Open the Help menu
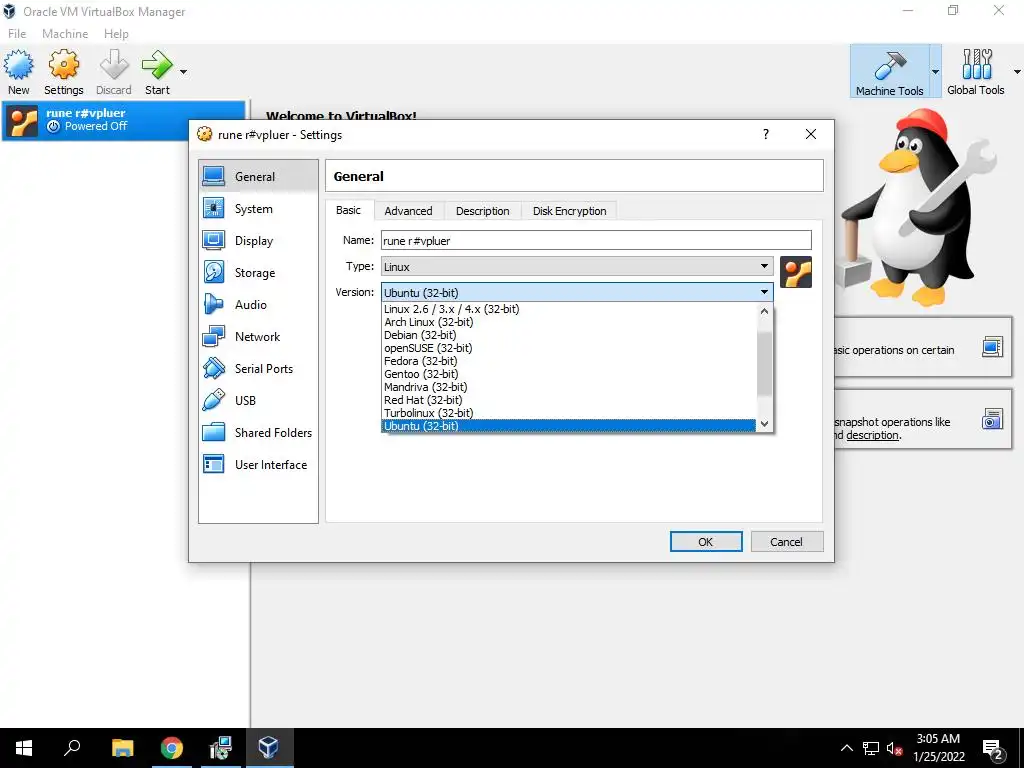This screenshot has height=768, width=1024. 116,33
